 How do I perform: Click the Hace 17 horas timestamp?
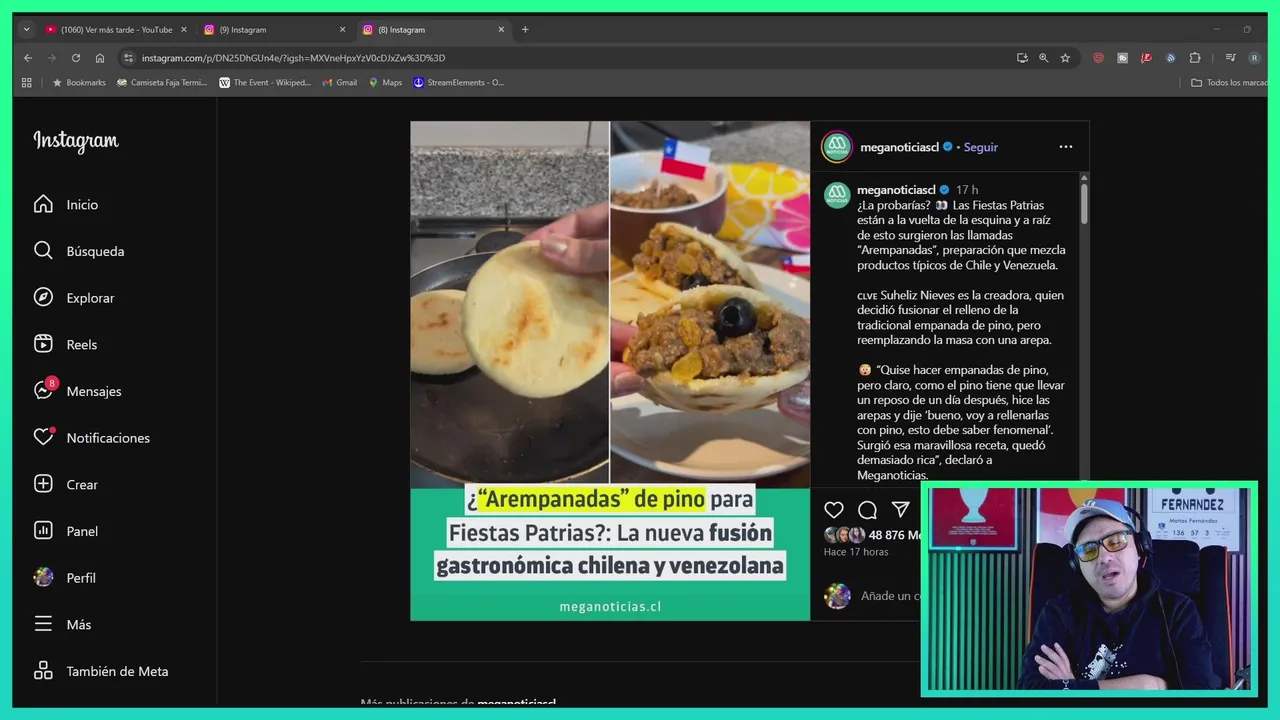coord(856,552)
